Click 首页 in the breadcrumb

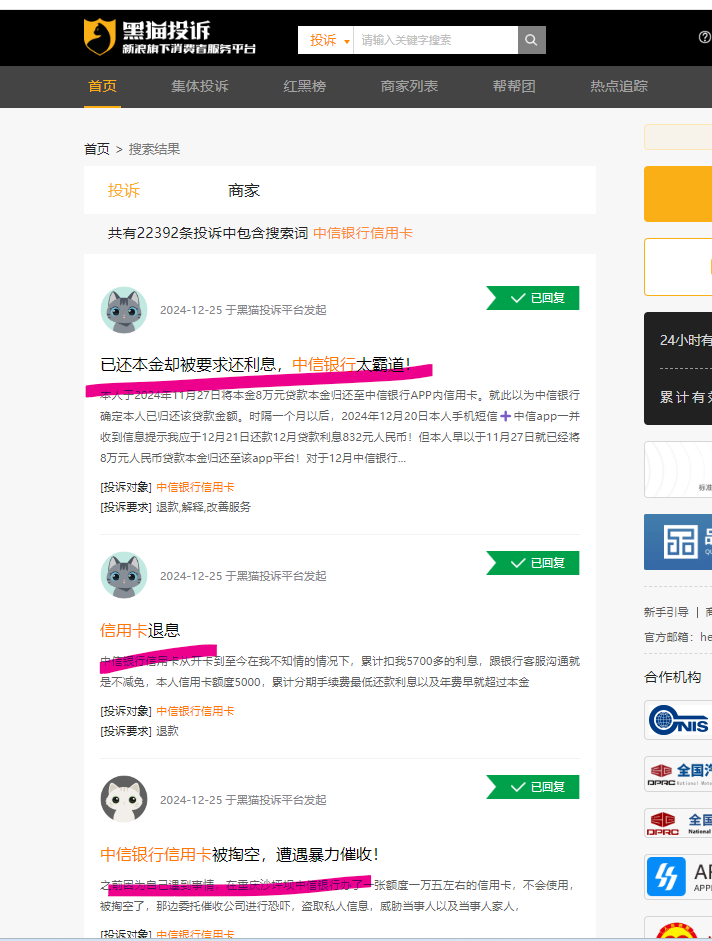pyautogui.click(x=97, y=149)
